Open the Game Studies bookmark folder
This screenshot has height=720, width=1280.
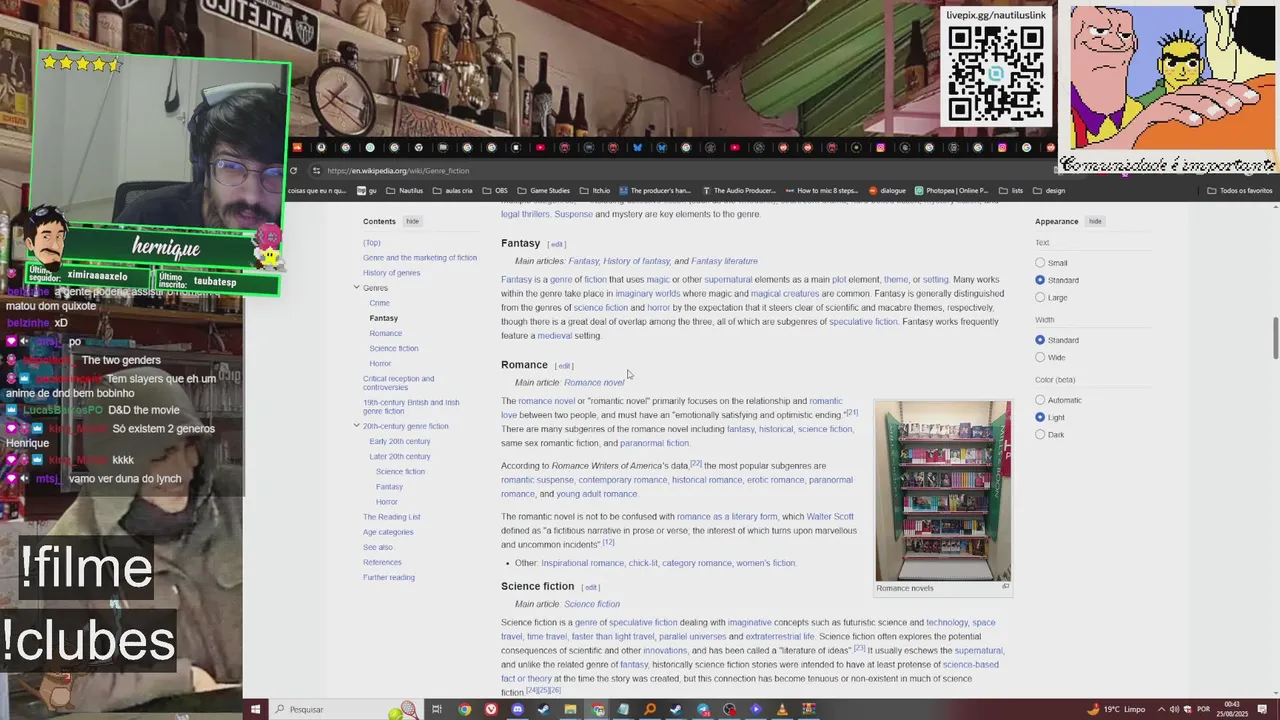point(543,190)
